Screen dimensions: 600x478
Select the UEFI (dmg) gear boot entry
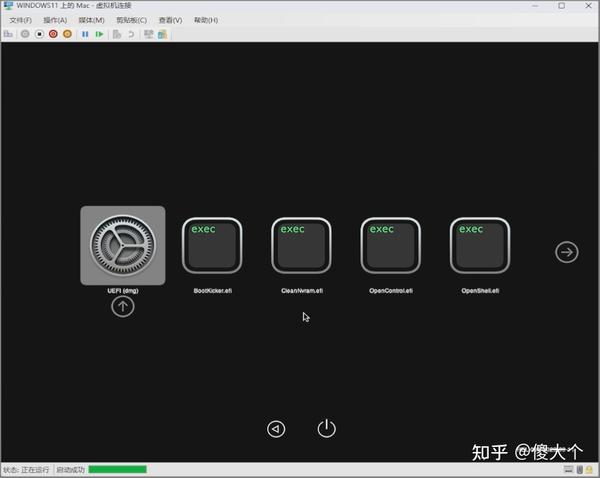(123, 245)
